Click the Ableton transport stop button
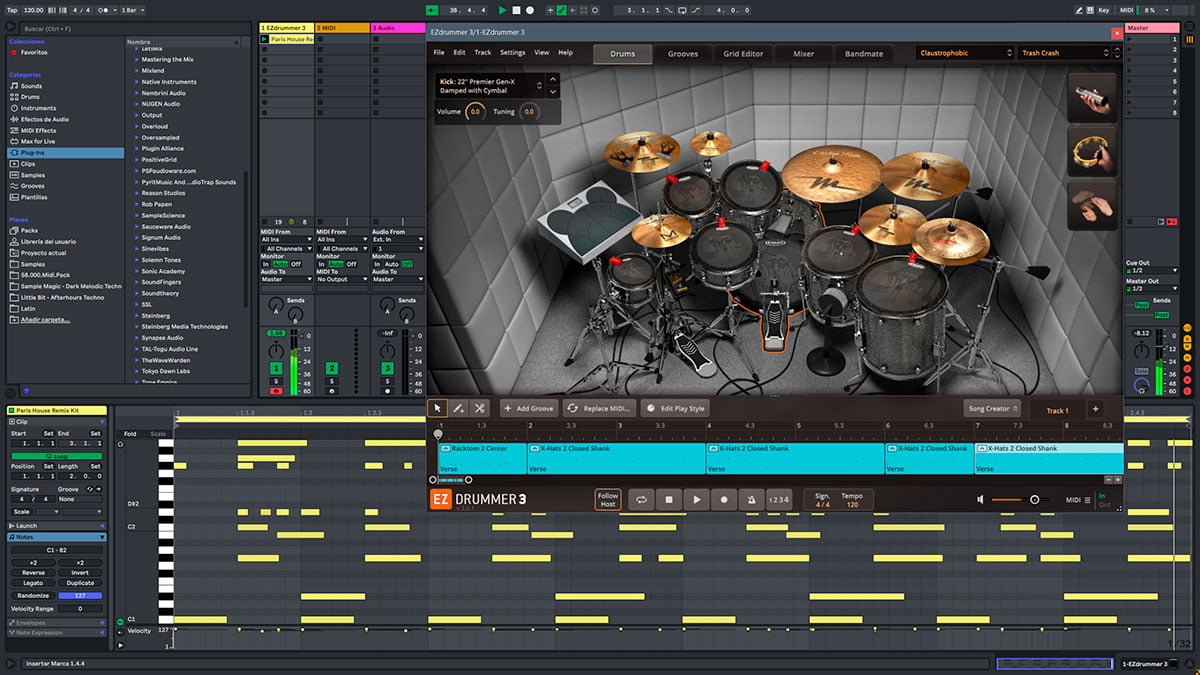The width and height of the screenshot is (1200, 675). point(516,10)
